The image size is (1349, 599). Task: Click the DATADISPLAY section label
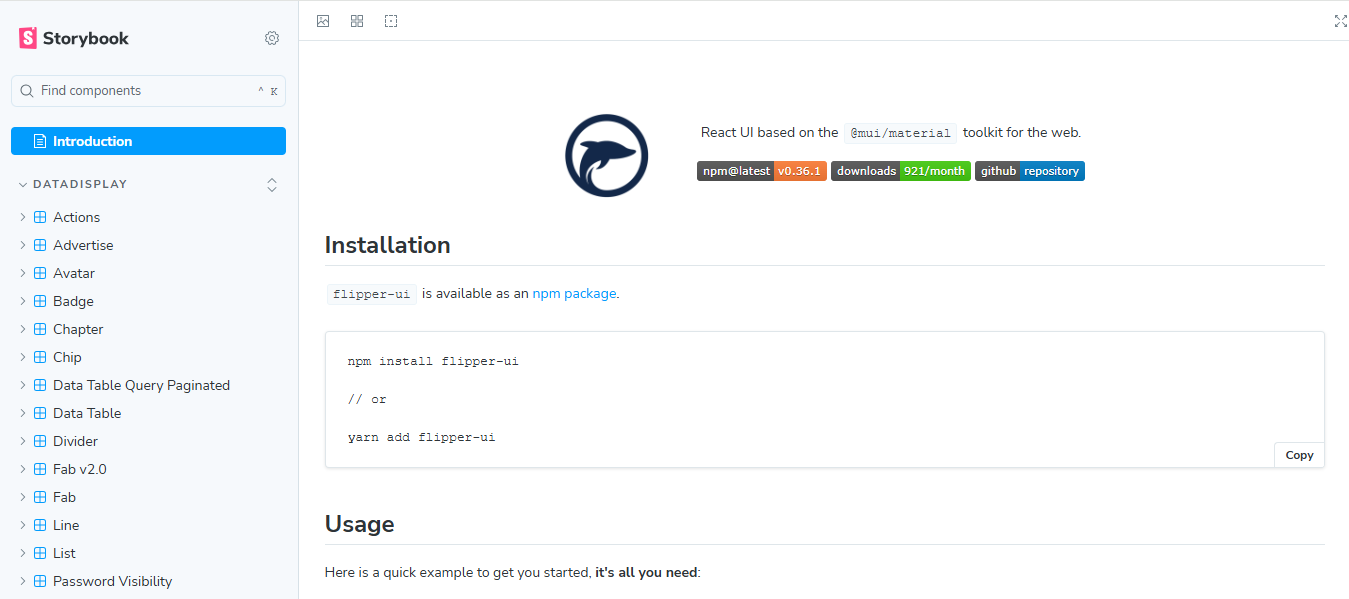tap(80, 185)
